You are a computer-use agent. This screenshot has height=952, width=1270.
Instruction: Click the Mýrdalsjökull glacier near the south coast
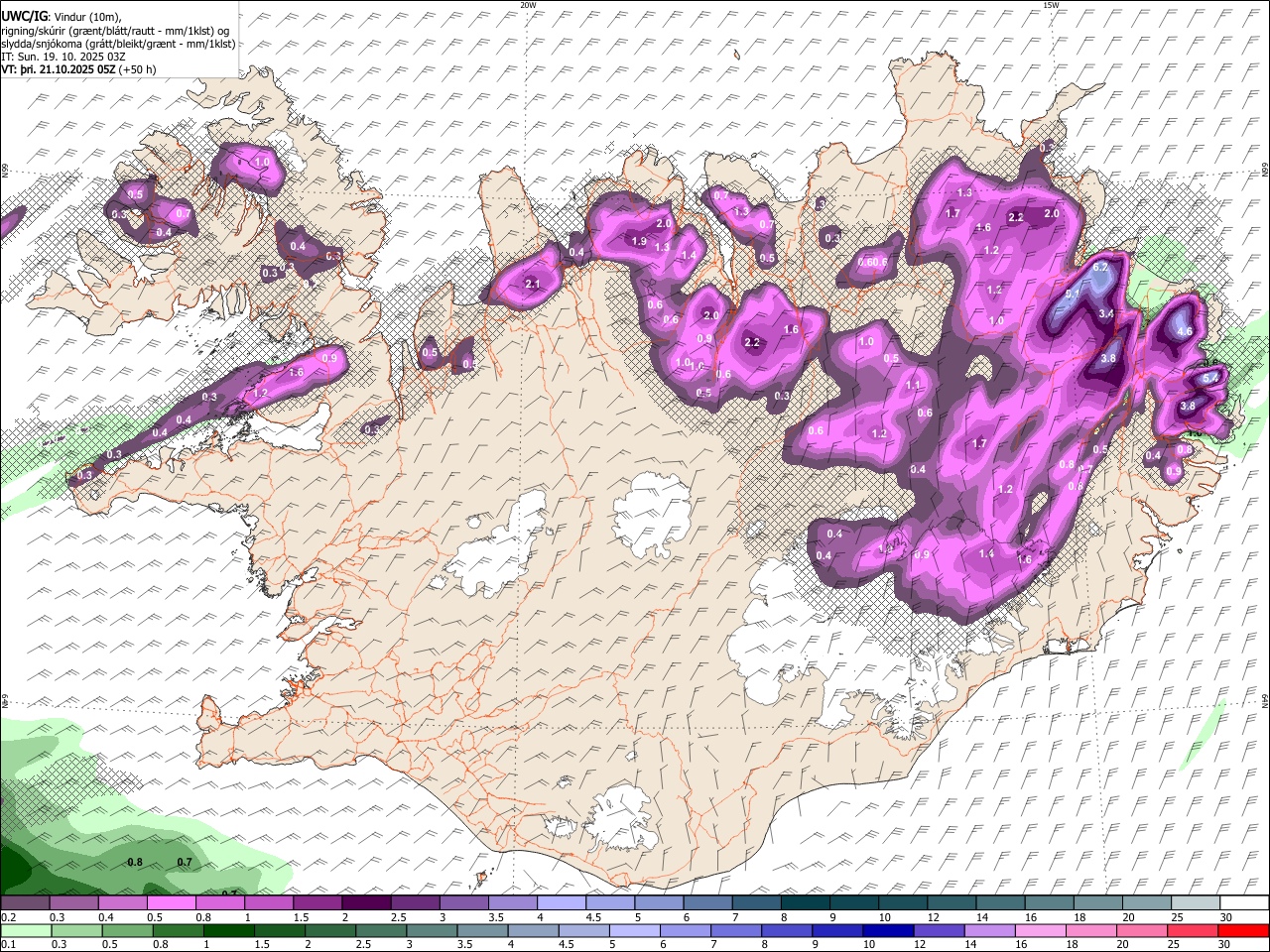(623, 817)
